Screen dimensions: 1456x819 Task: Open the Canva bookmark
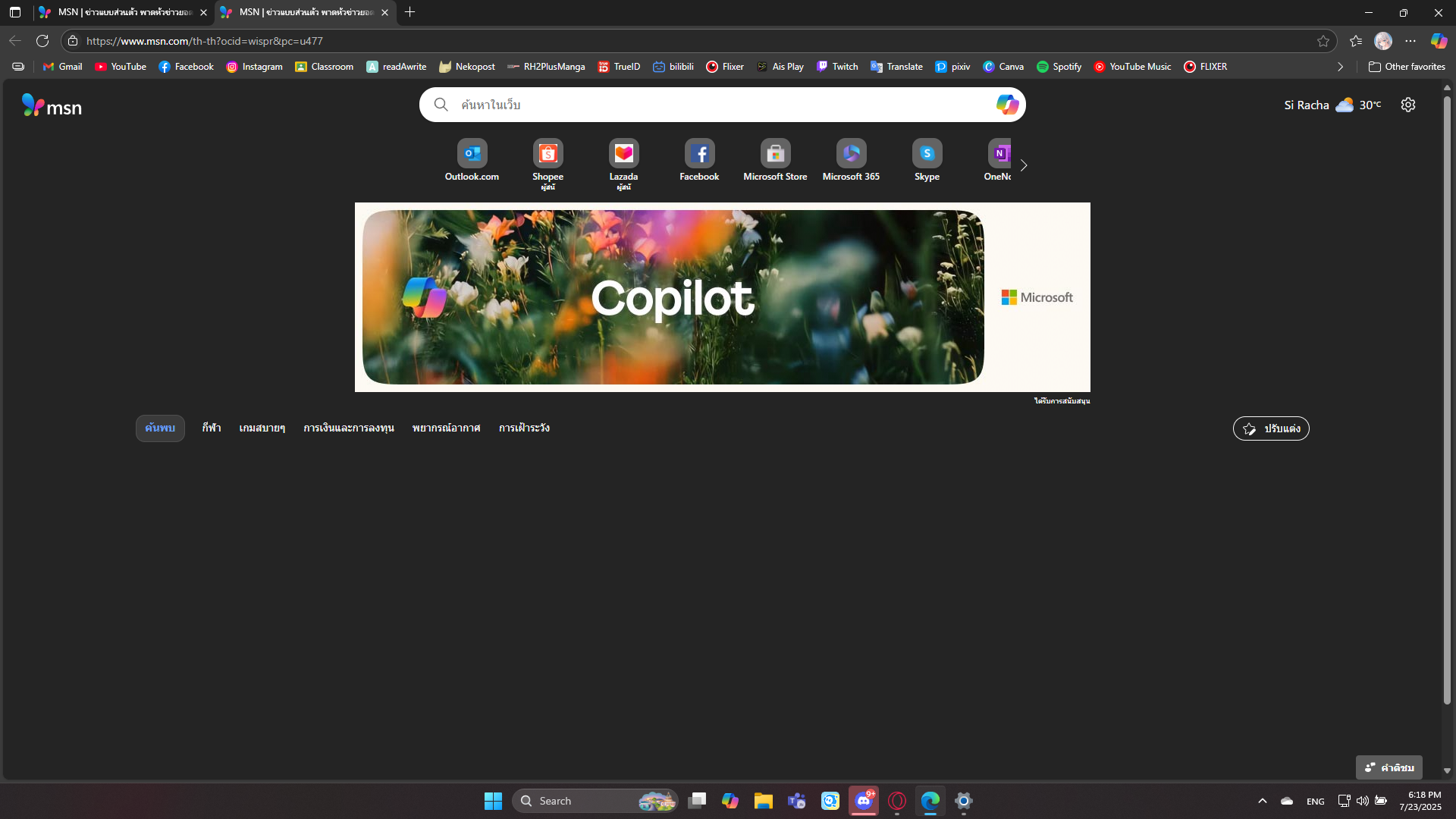[1003, 67]
